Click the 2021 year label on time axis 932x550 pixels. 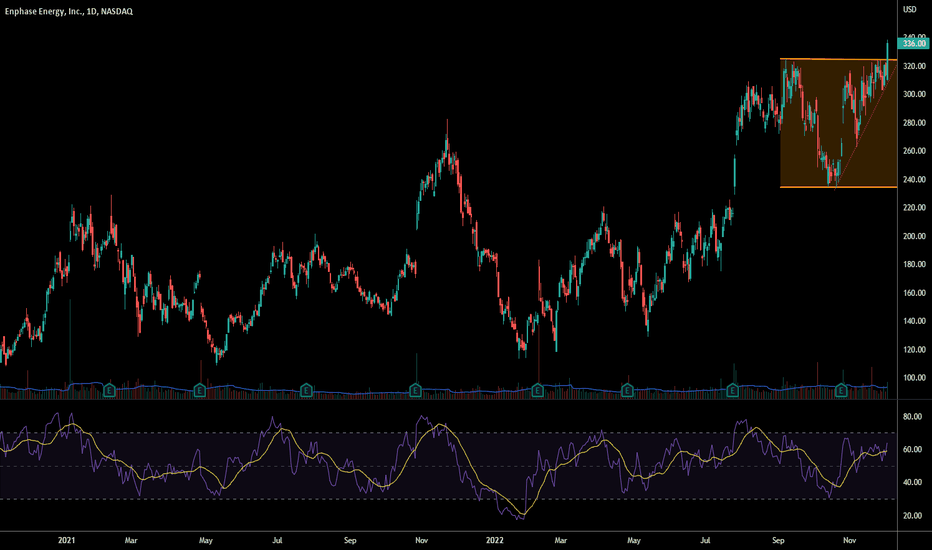(x=67, y=540)
